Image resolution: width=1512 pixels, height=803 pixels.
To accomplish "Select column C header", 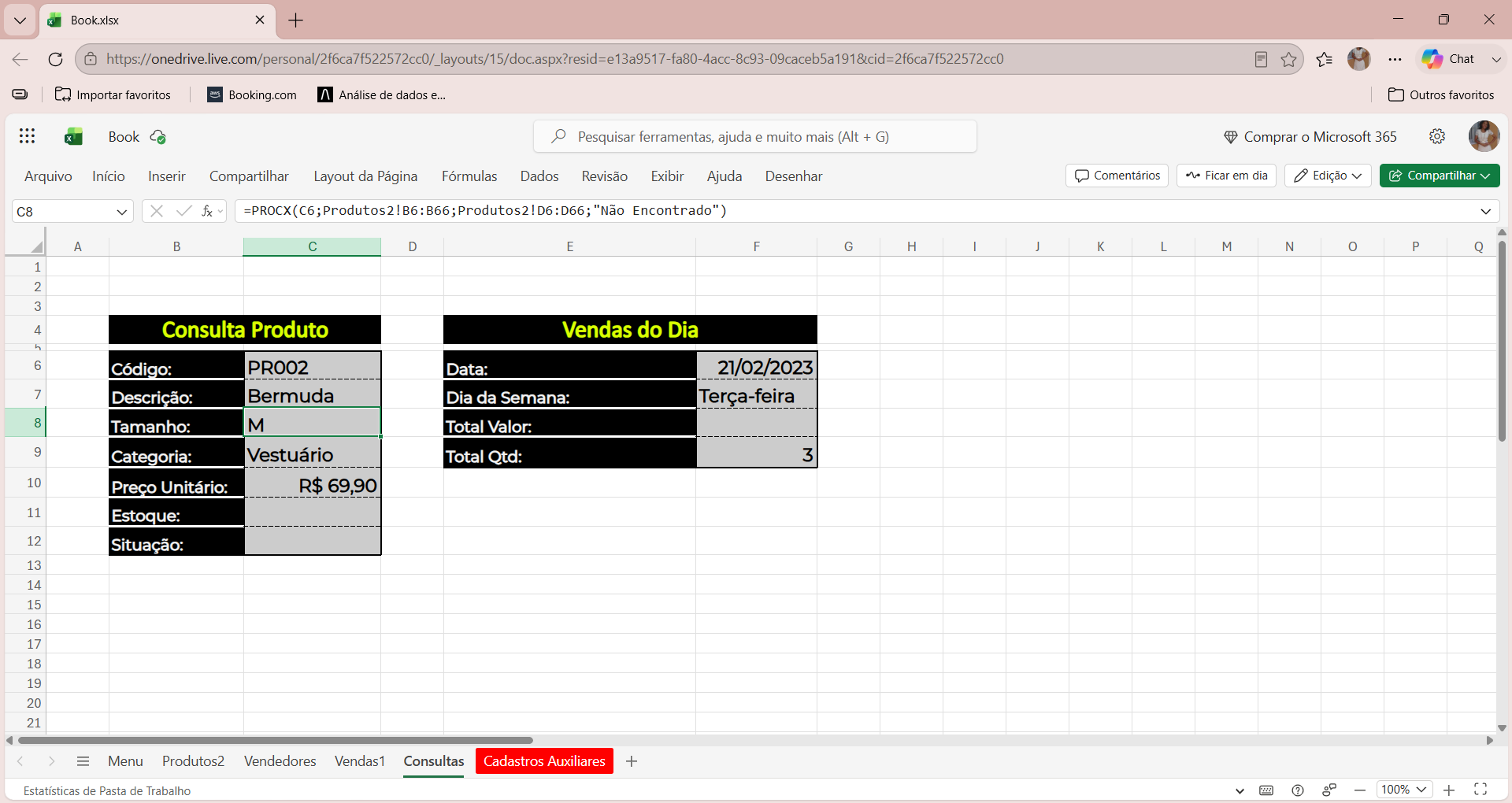I will pyautogui.click(x=313, y=246).
